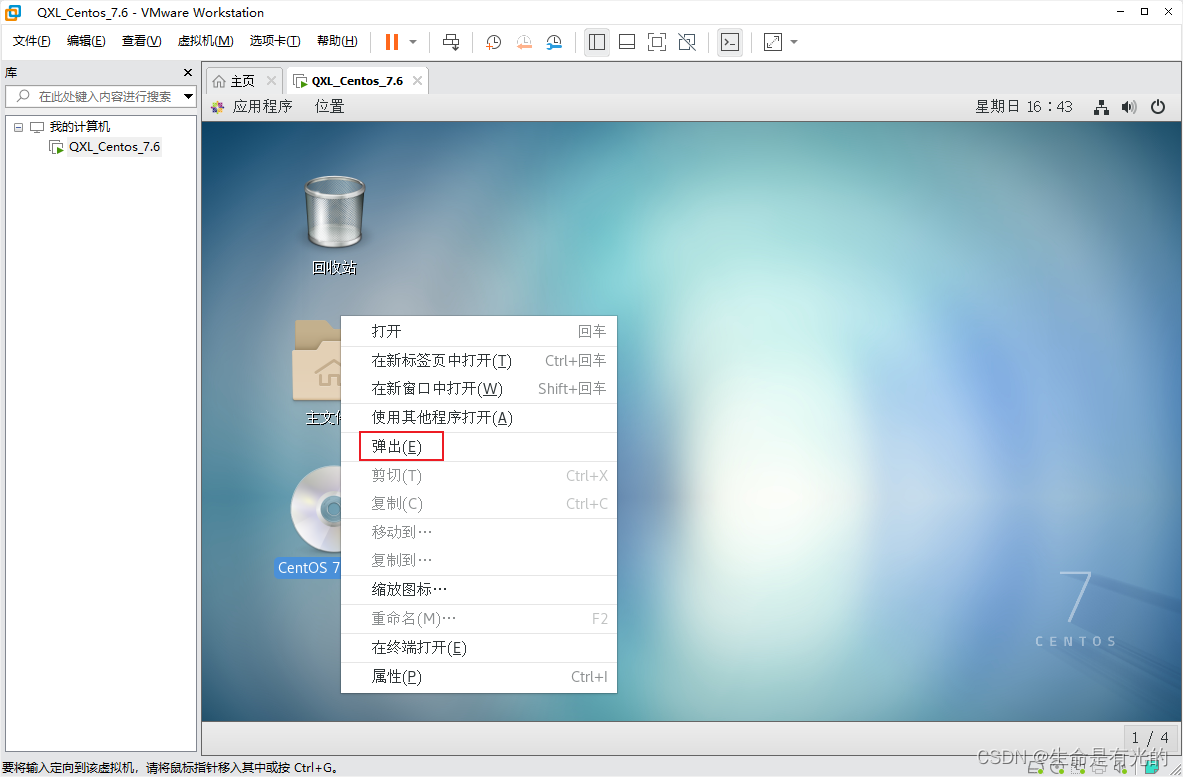Viewport: 1183px width, 777px height.
Task: Click the volume icon in the guest panel
Action: pyautogui.click(x=1130, y=107)
